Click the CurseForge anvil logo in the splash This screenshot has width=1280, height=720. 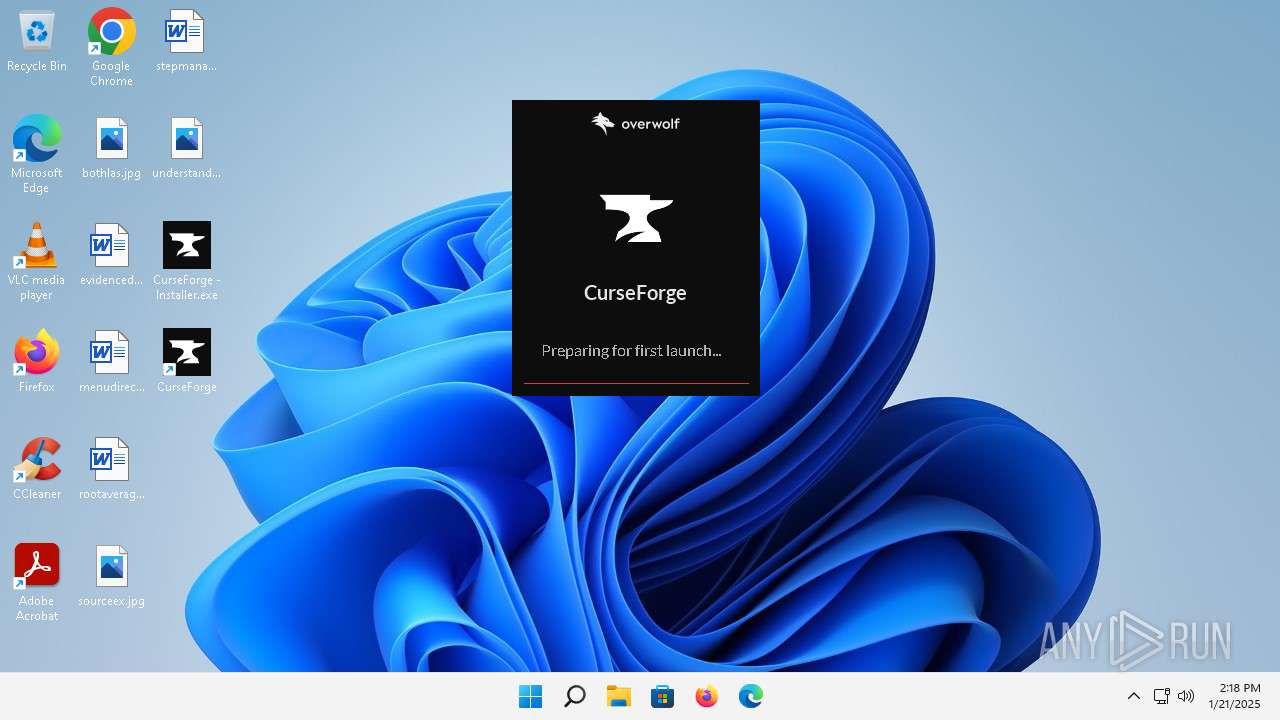(636, 218)
